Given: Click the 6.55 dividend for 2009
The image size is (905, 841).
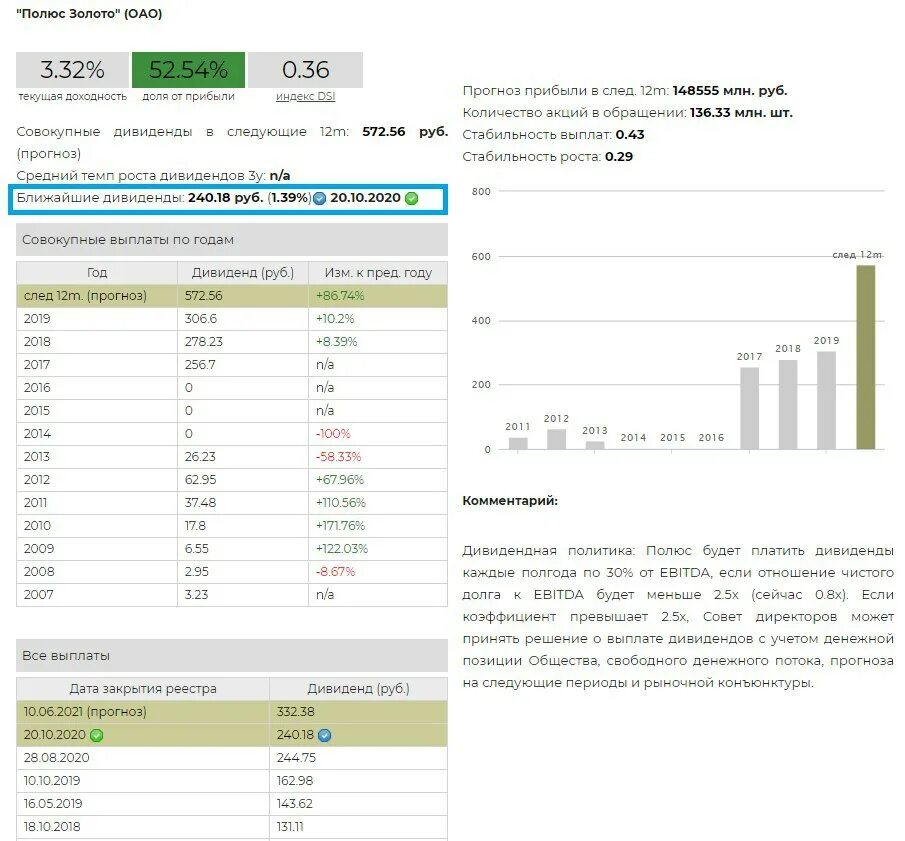Looking at the screenshot, I should tap(197, 549).
